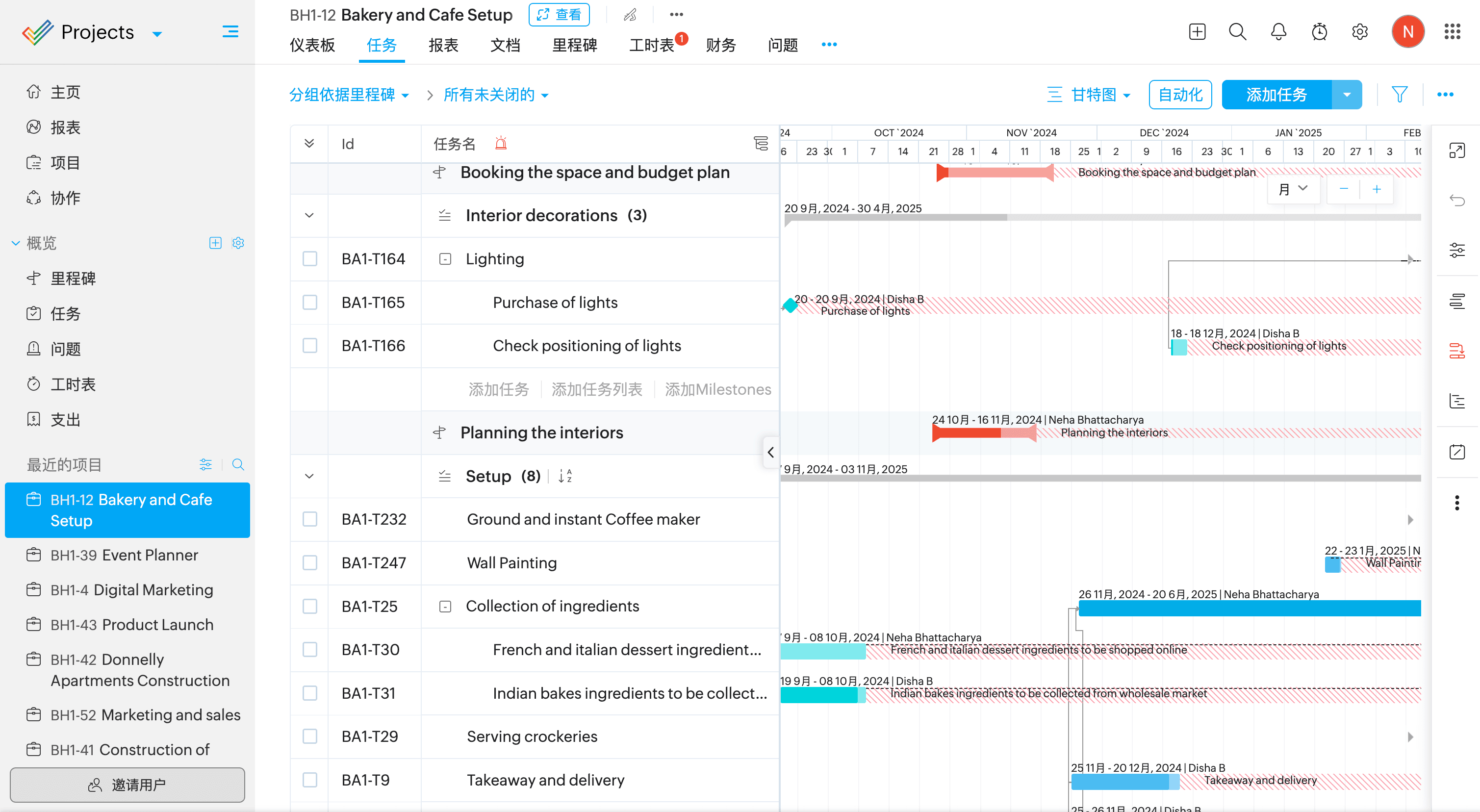Click the undo arrow in Gantt sidebar
This screenshot has height=812, width=1480.
[x=1456, y=200]
